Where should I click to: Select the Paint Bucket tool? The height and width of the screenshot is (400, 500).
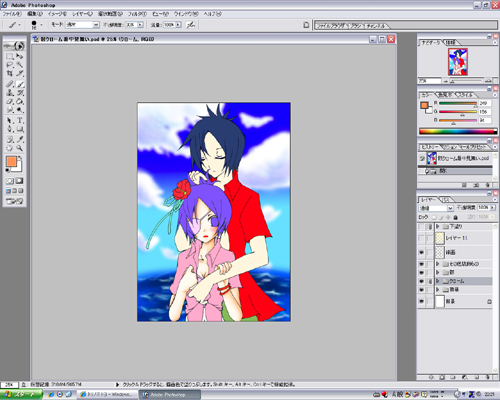click(20, 101)
